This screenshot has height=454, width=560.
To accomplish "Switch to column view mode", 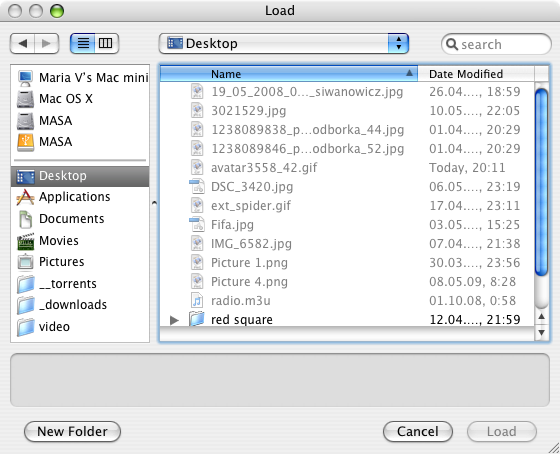I will coord(106,44).
